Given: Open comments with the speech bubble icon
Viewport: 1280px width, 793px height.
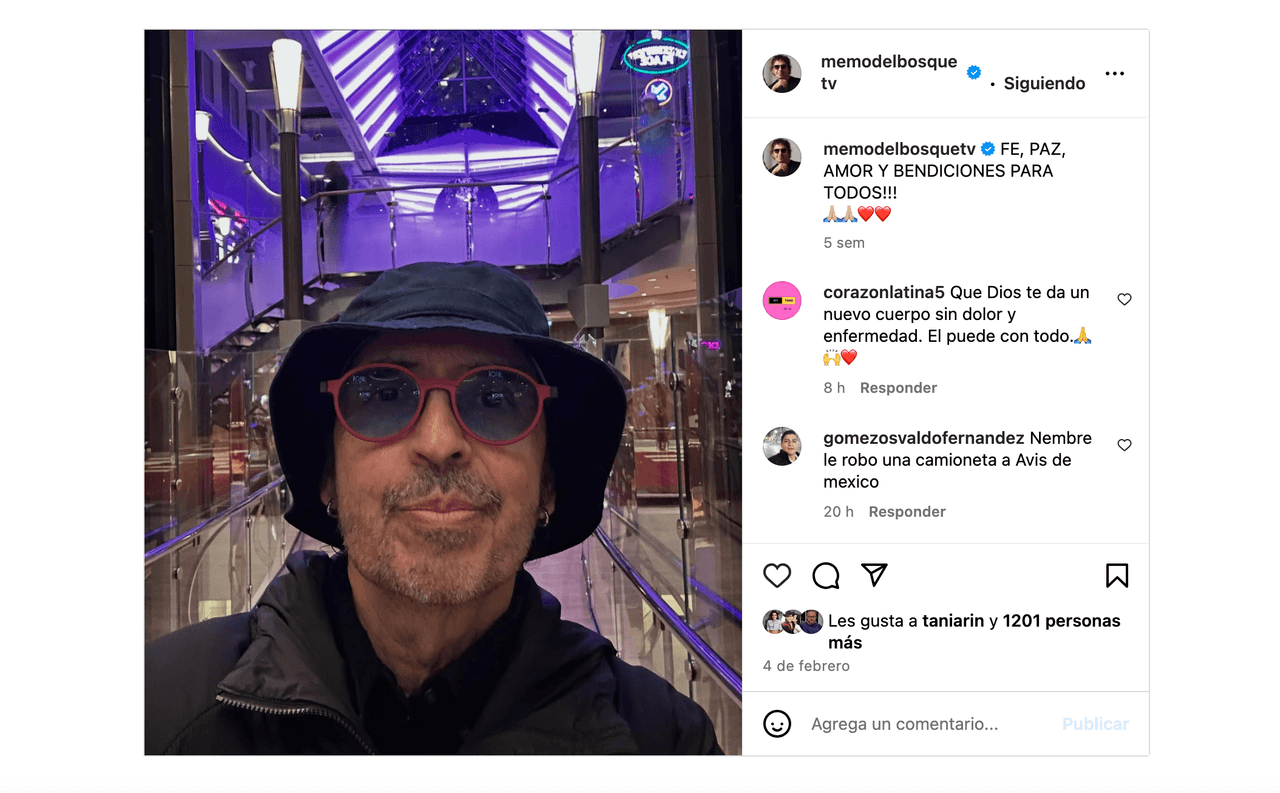Looking at the screenshot, I should [x=826, y=575].
